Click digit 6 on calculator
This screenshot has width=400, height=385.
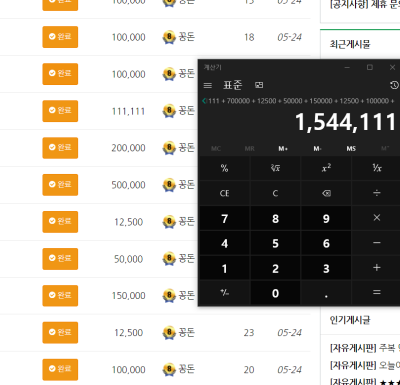coord(326,243)
